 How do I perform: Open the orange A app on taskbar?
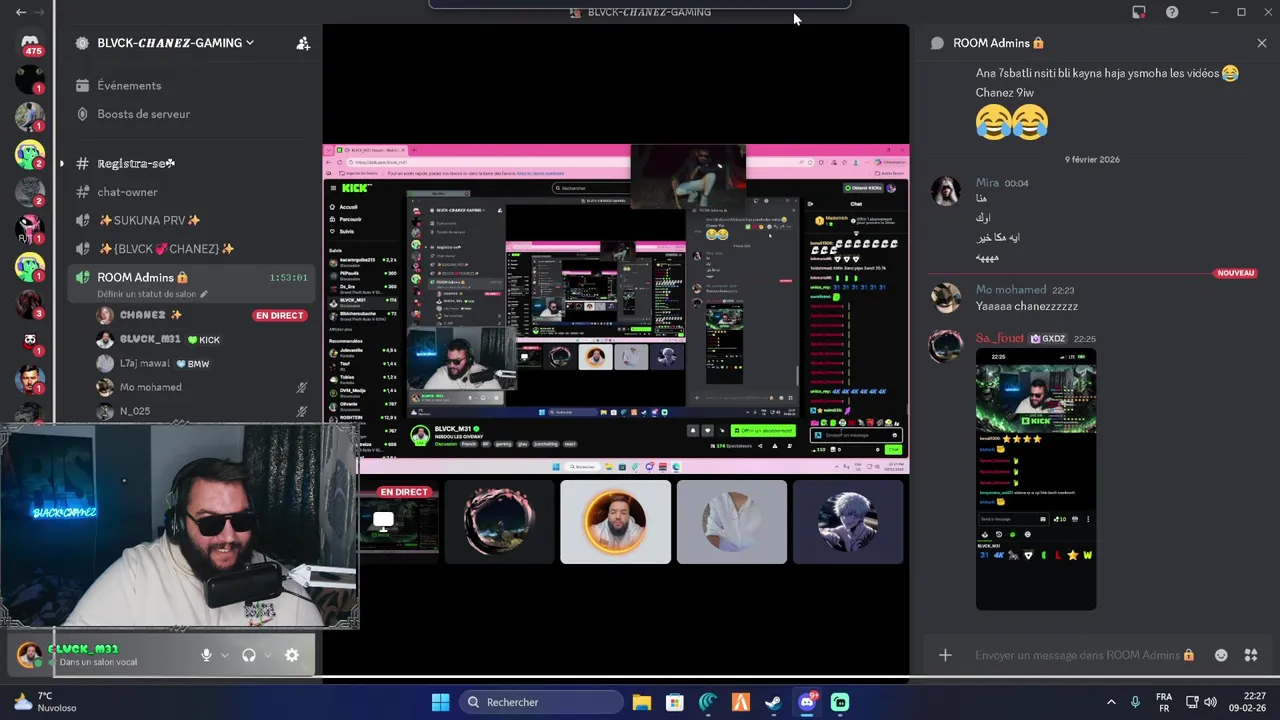[x=741, y=702]
